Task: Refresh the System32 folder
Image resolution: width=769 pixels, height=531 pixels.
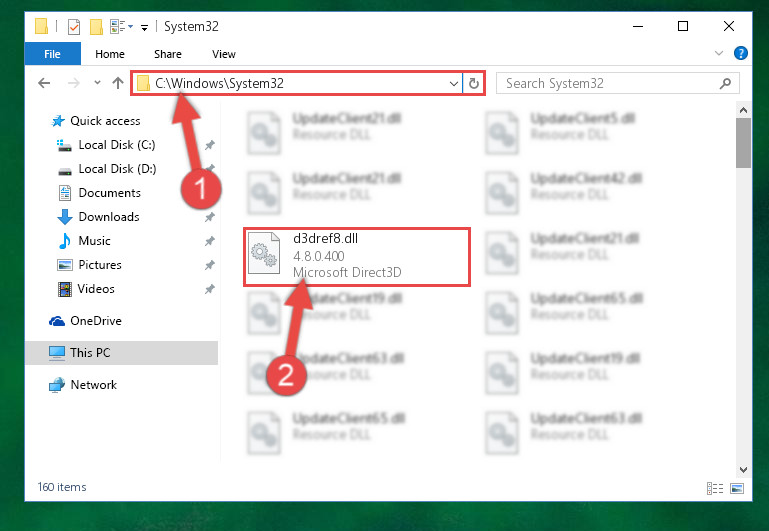Action: (x=473, y=84)
